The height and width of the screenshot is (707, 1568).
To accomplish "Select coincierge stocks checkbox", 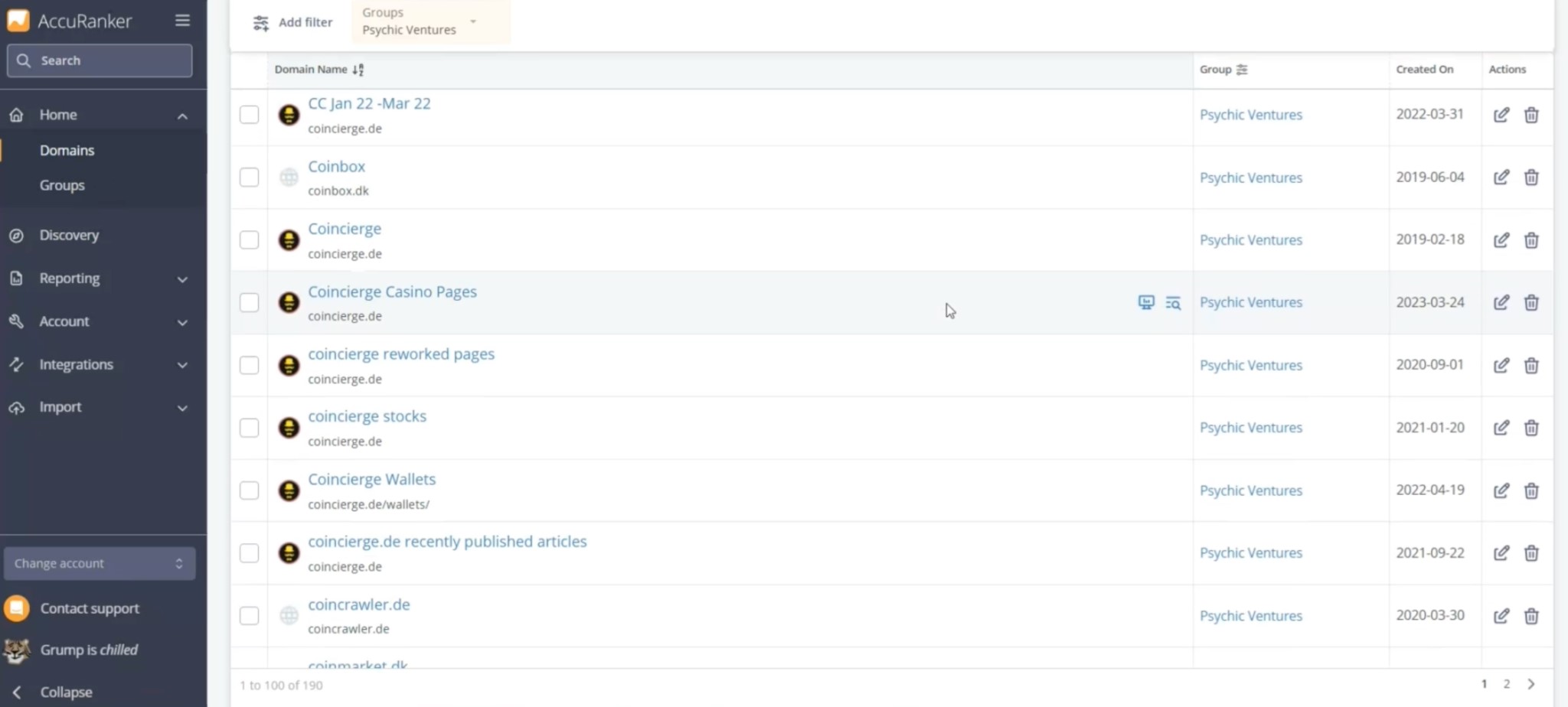I will point(250,428).
